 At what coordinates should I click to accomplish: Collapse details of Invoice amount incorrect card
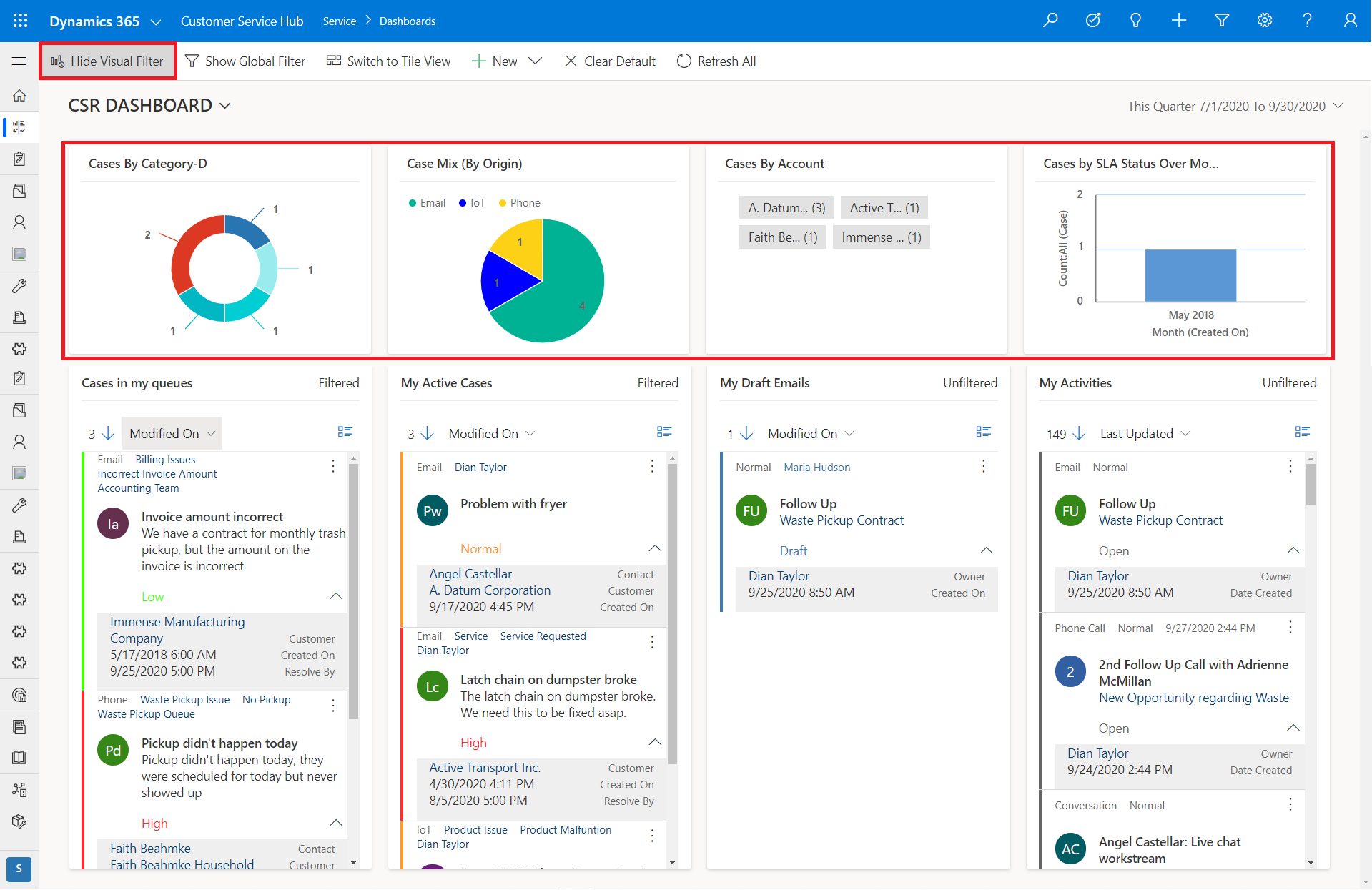(336, 596)
